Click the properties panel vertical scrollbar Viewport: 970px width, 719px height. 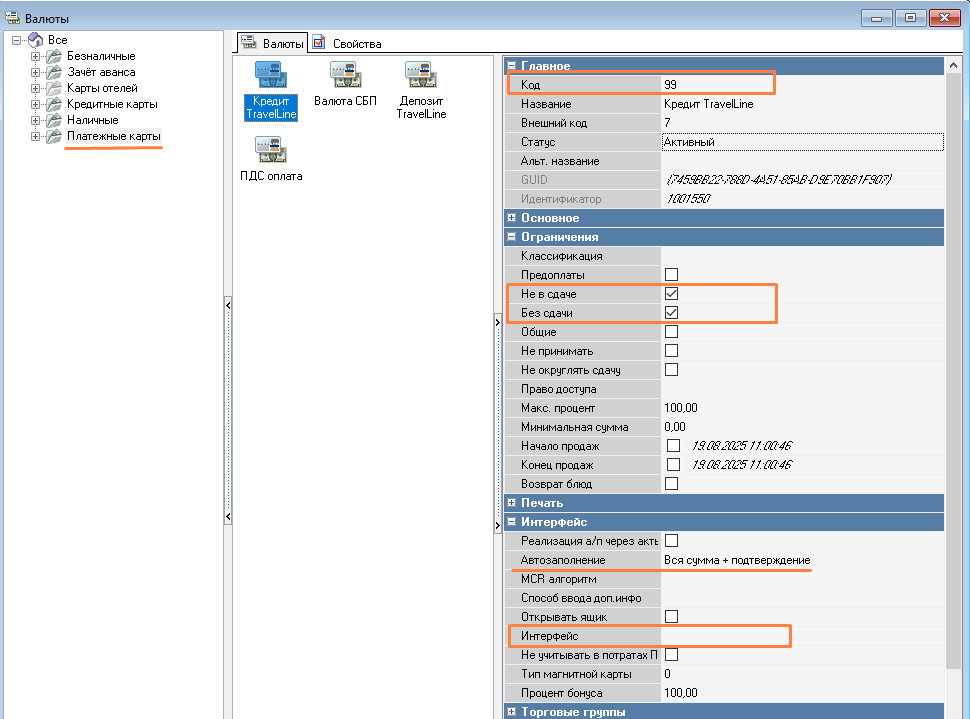click(953, 400)
